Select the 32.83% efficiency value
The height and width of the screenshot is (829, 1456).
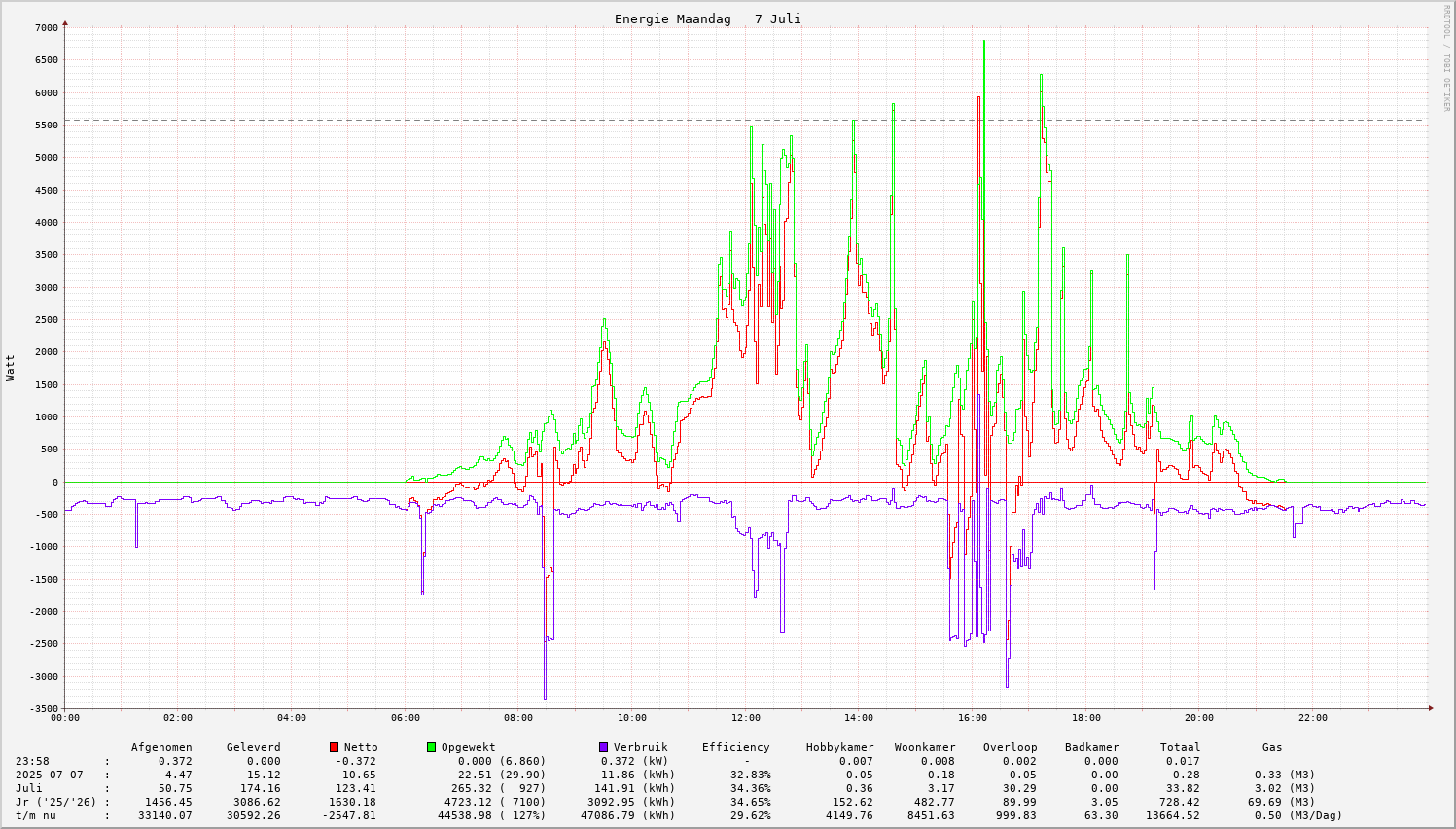point(749,775)
